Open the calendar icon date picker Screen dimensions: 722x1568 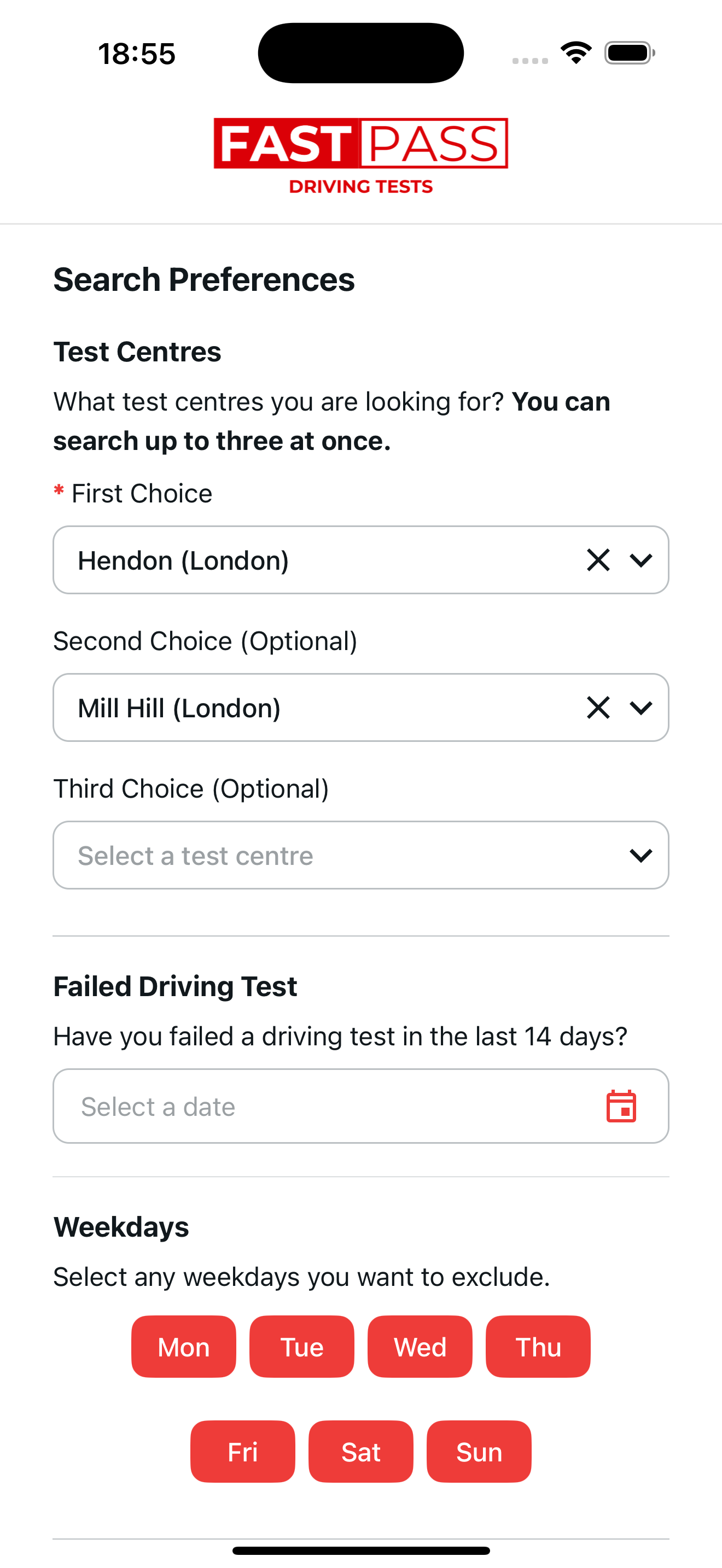(x=621, y=1106)
